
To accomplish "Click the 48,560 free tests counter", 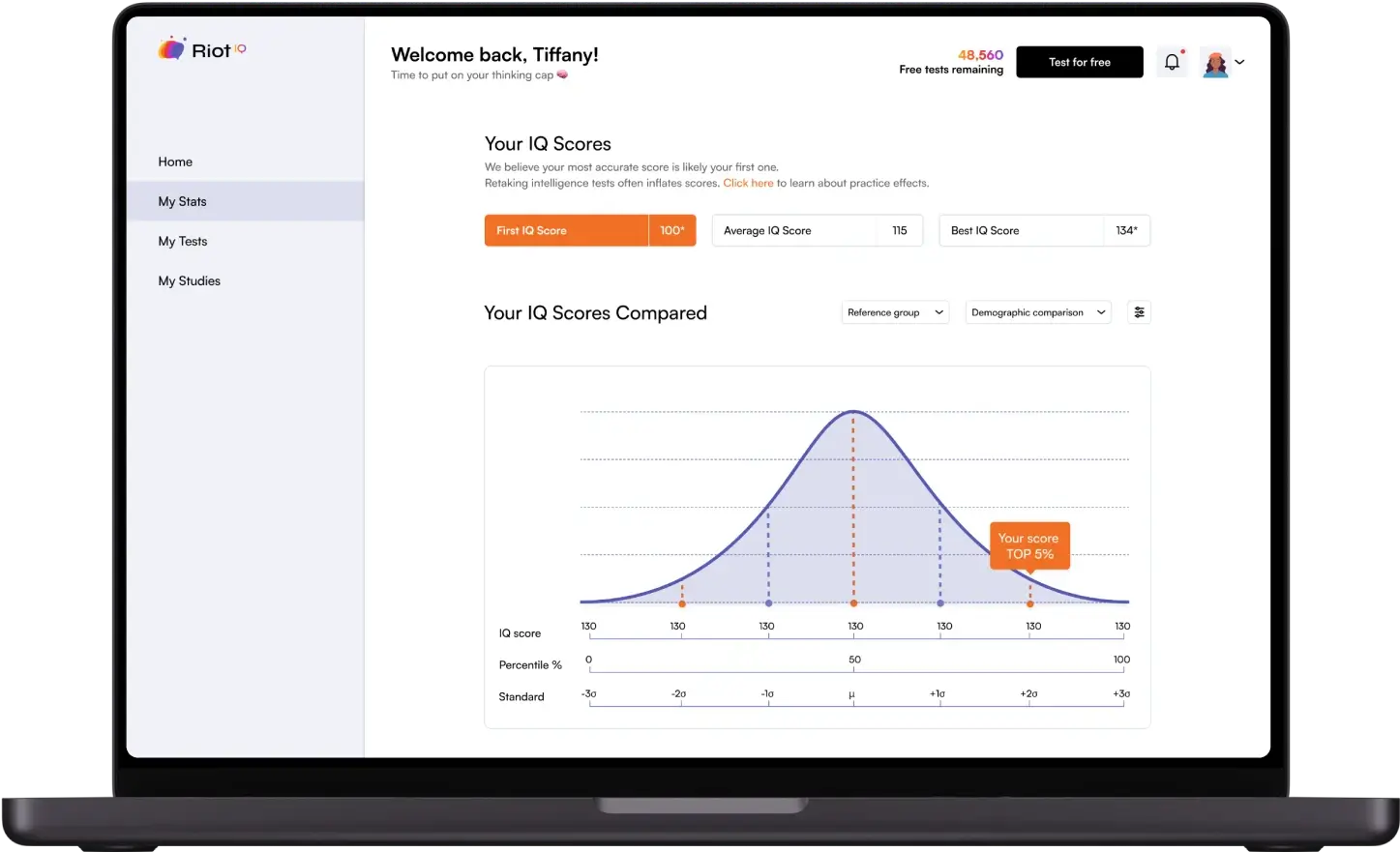I will (980, 55).
